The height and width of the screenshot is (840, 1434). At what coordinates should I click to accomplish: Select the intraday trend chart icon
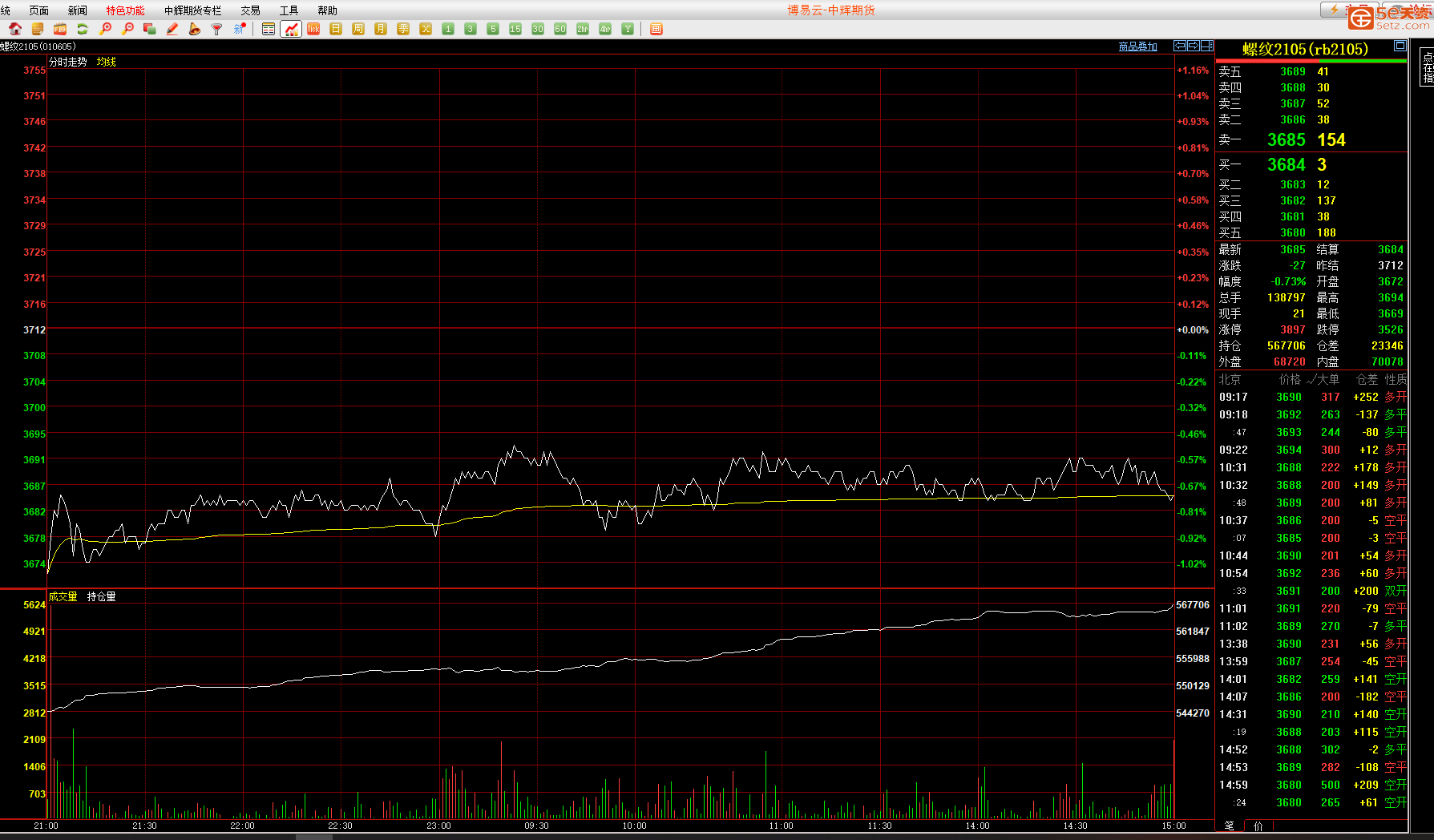(291, 29)
